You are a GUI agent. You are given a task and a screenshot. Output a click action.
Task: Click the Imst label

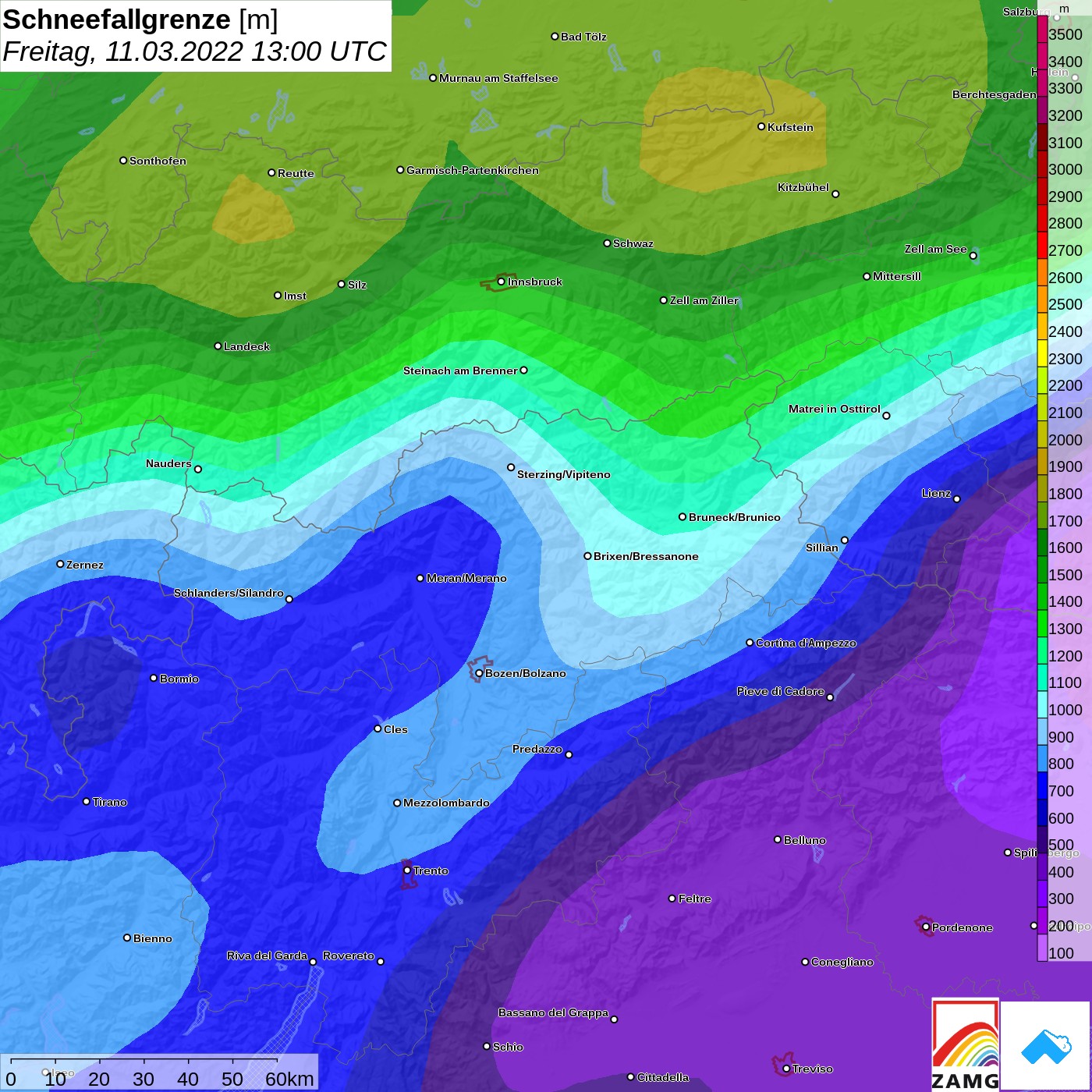click(x=295, y=296)
